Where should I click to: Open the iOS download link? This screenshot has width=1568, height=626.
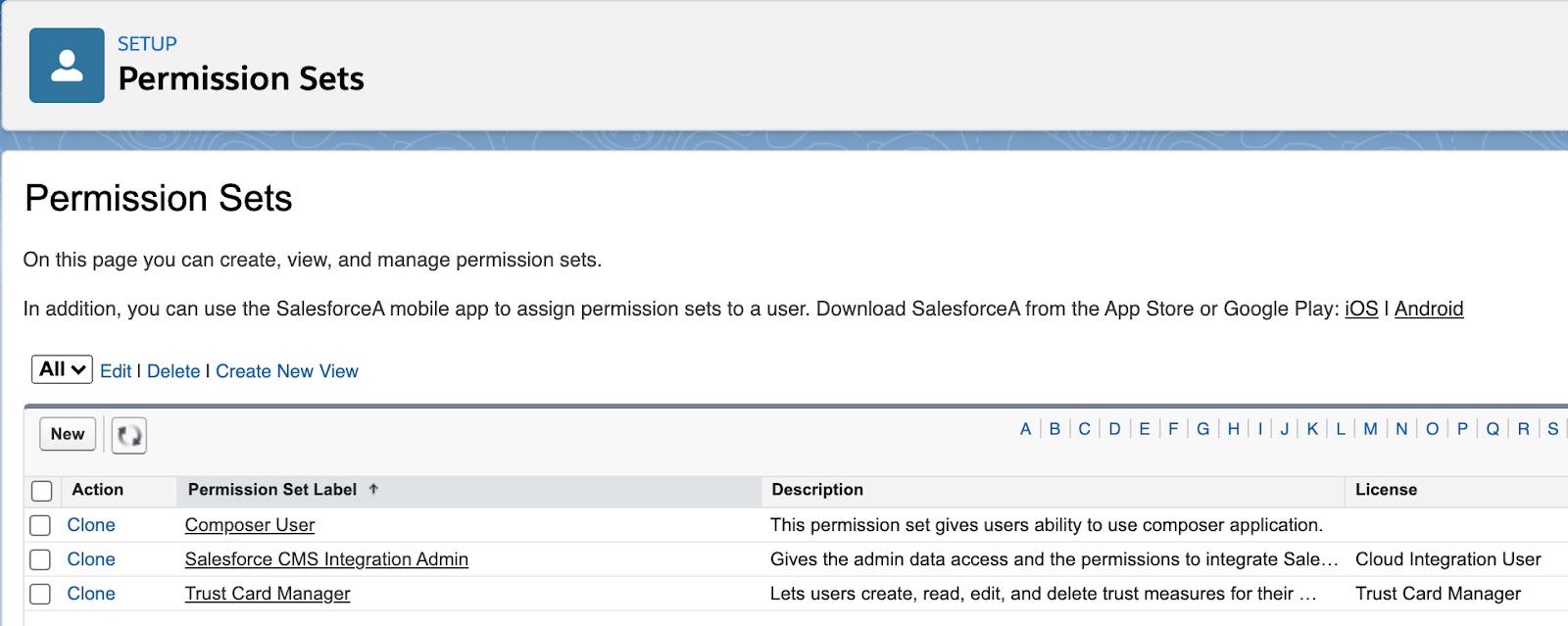[1364, 309]
